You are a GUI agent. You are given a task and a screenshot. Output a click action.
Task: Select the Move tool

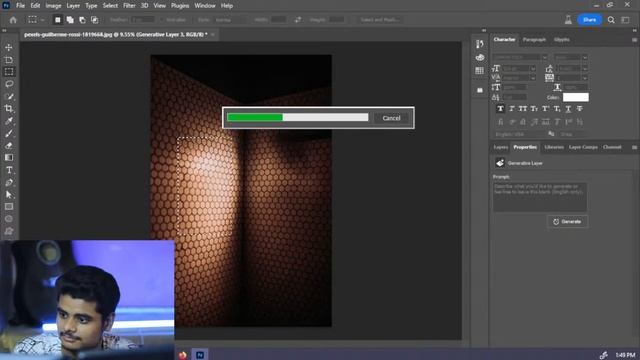pos(9,47)
